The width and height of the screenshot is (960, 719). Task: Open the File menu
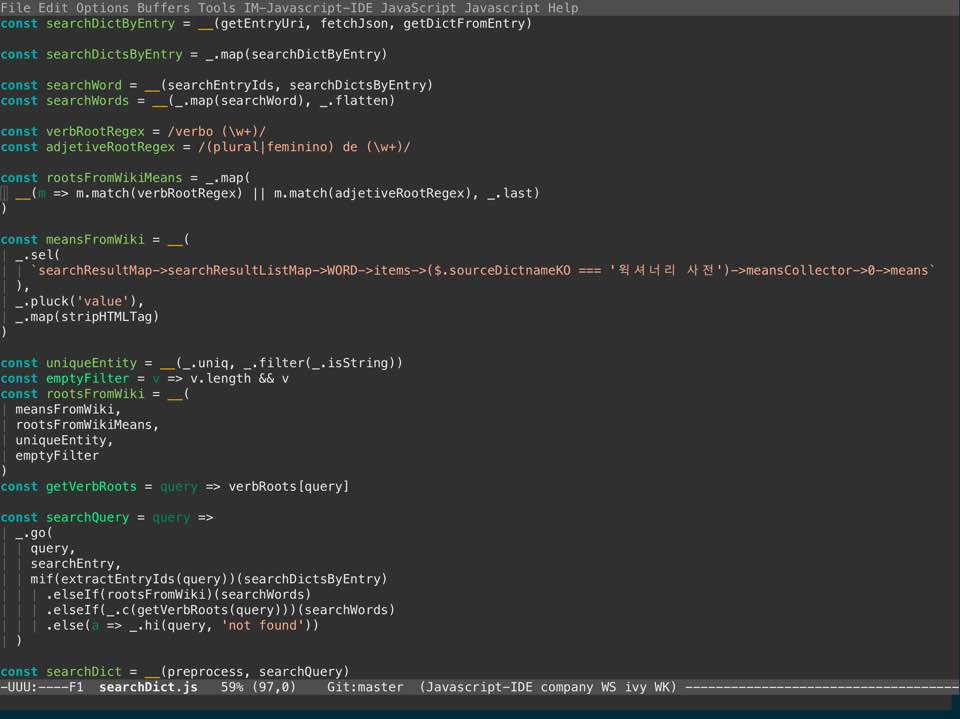(x=15, y=8)
